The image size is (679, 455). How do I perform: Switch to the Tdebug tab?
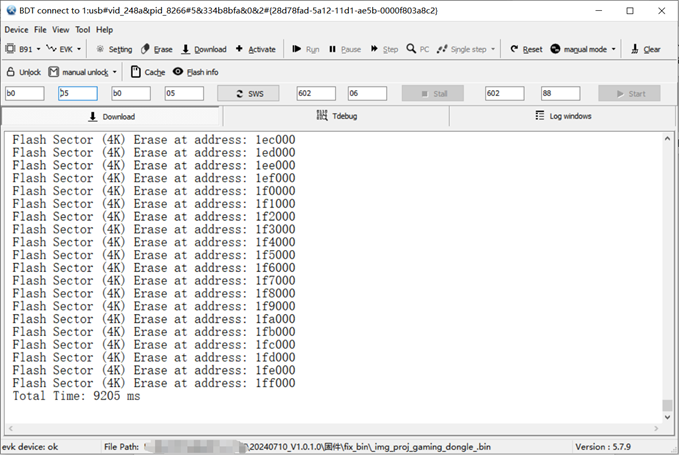point(335,116)
